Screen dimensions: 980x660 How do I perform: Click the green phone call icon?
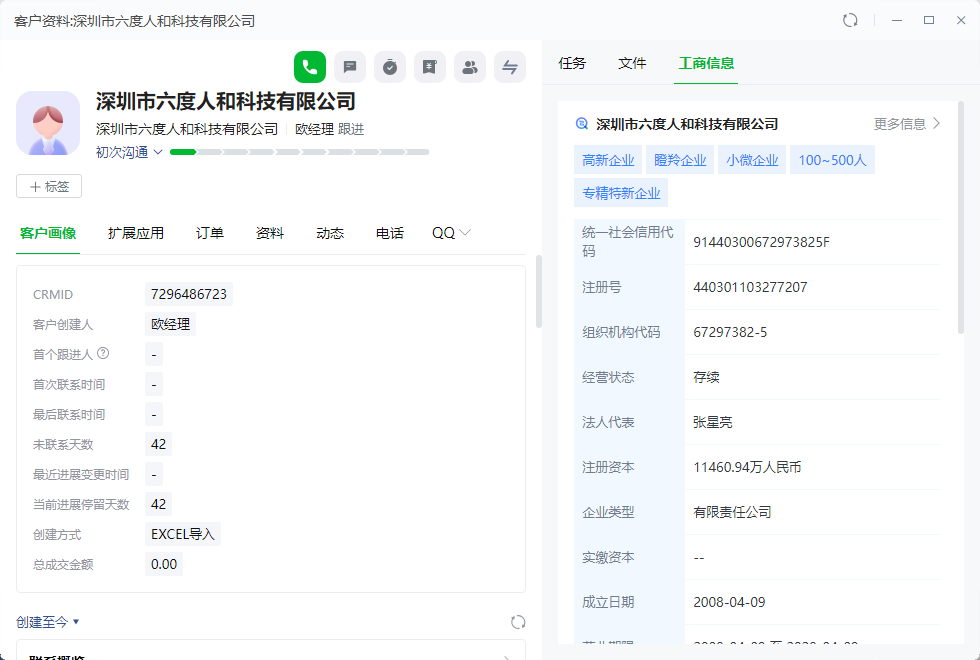pyautogui.click(x=310, y=67)
